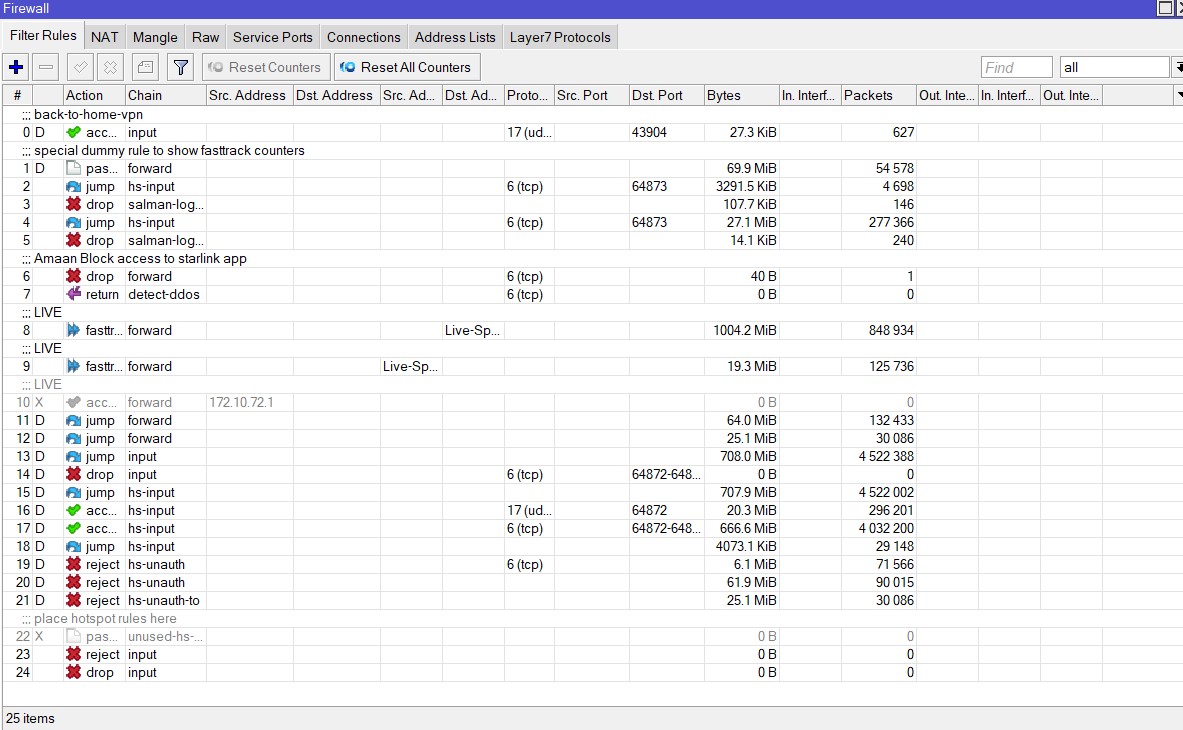Click the 43904 destination port cell
The image size is (1183, 730).
pyautogui.click(x=666, y=132)
